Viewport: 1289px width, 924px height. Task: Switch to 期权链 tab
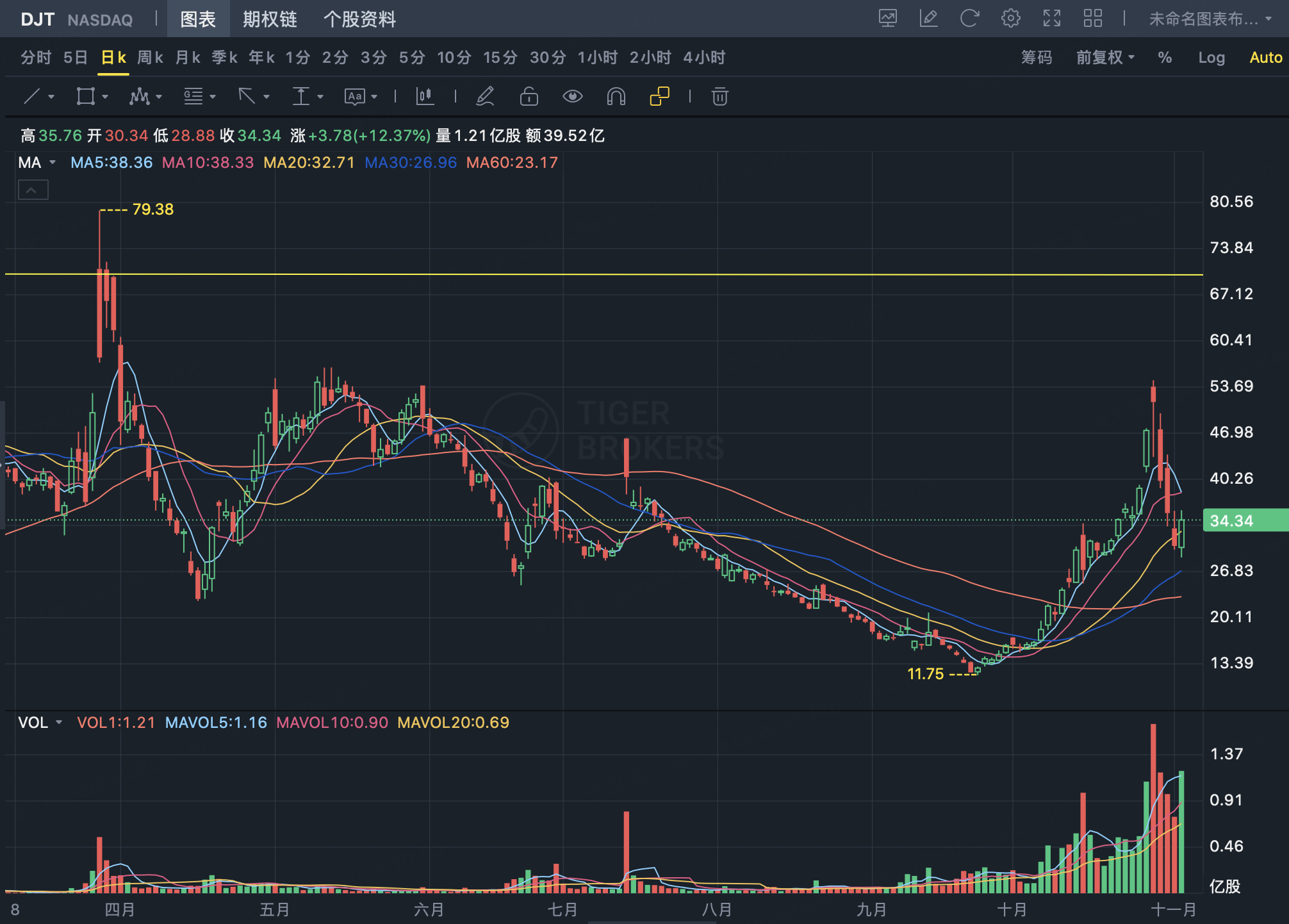270,19
